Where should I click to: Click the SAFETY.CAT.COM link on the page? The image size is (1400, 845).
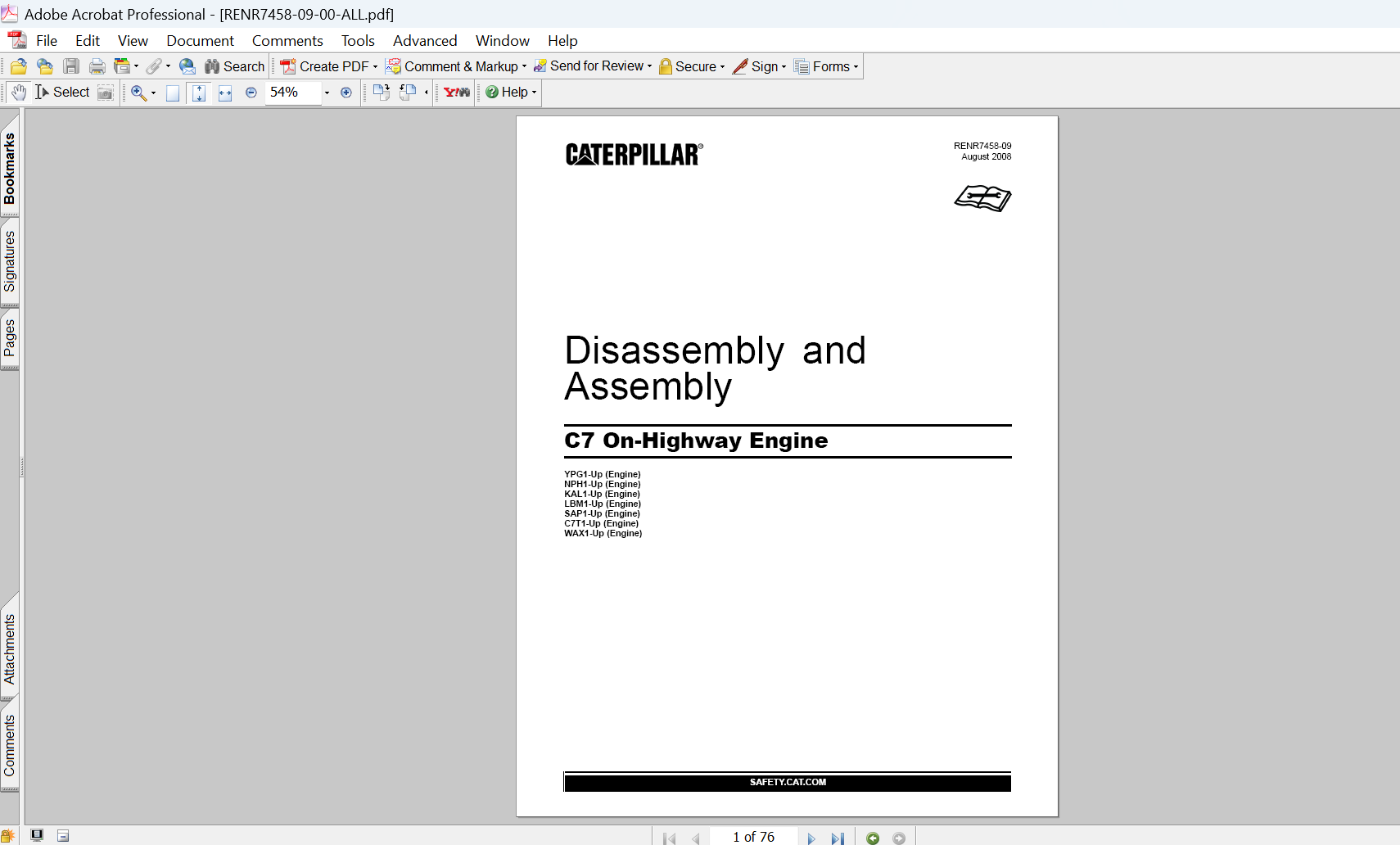(788, 782)
